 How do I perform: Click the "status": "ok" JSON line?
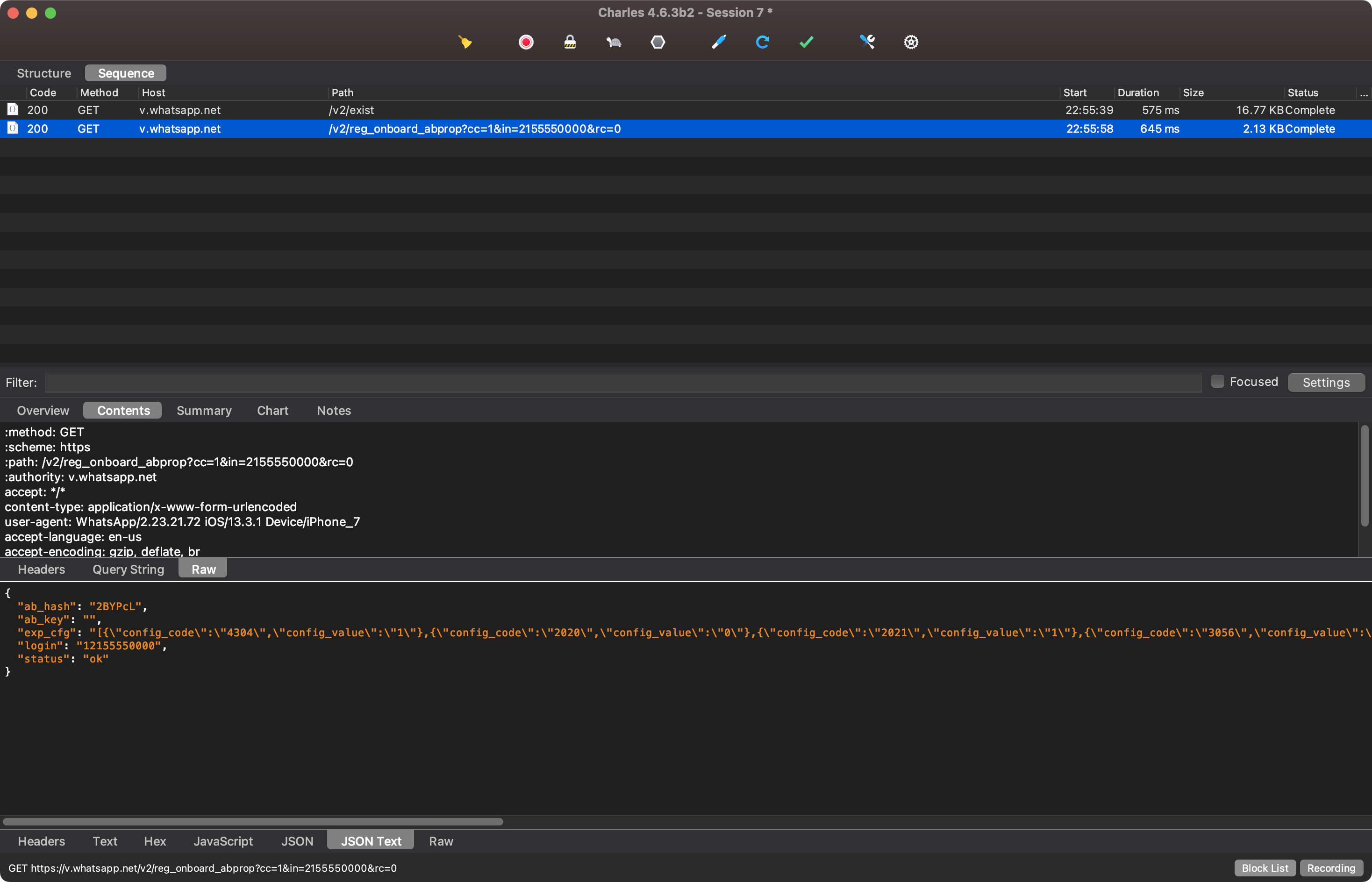tap(63, 659)
